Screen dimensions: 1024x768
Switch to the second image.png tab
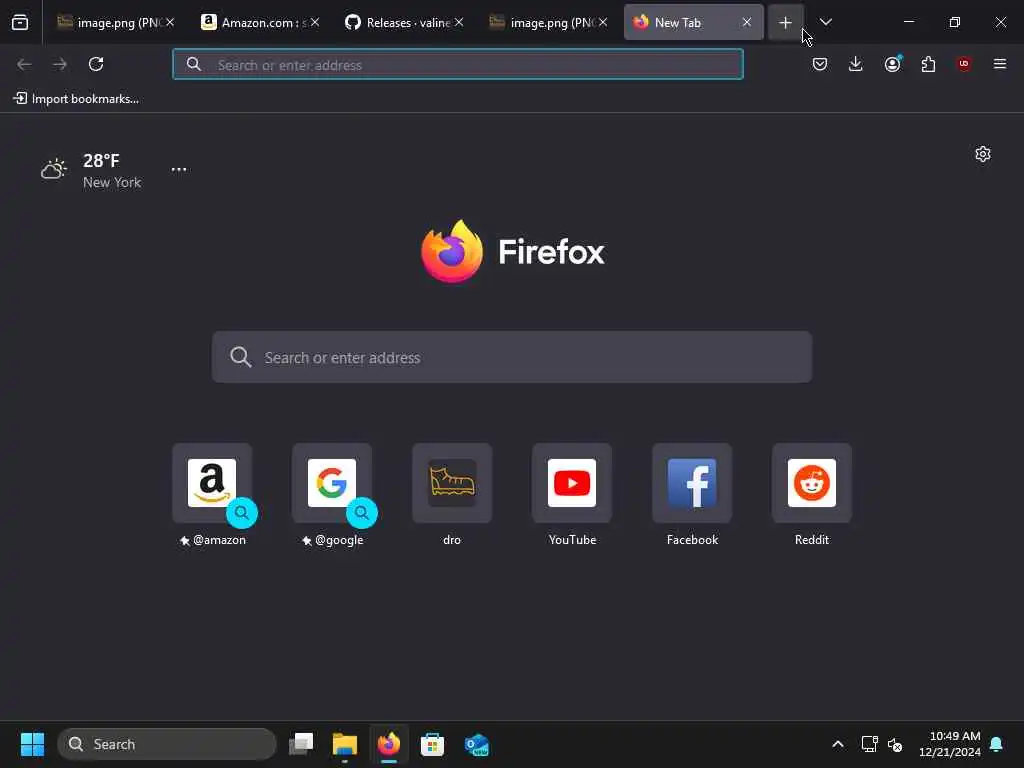tap(549, 22)
